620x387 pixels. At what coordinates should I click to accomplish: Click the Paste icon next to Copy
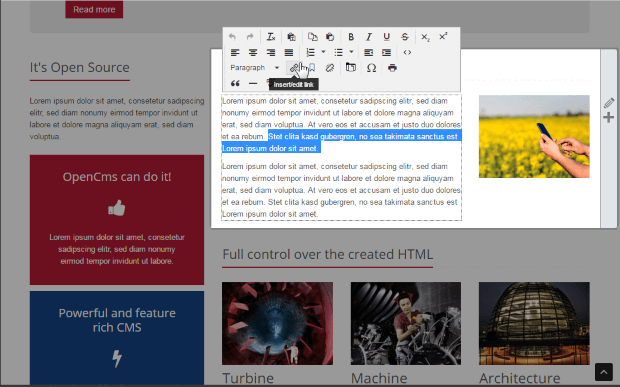pos(330,37)
